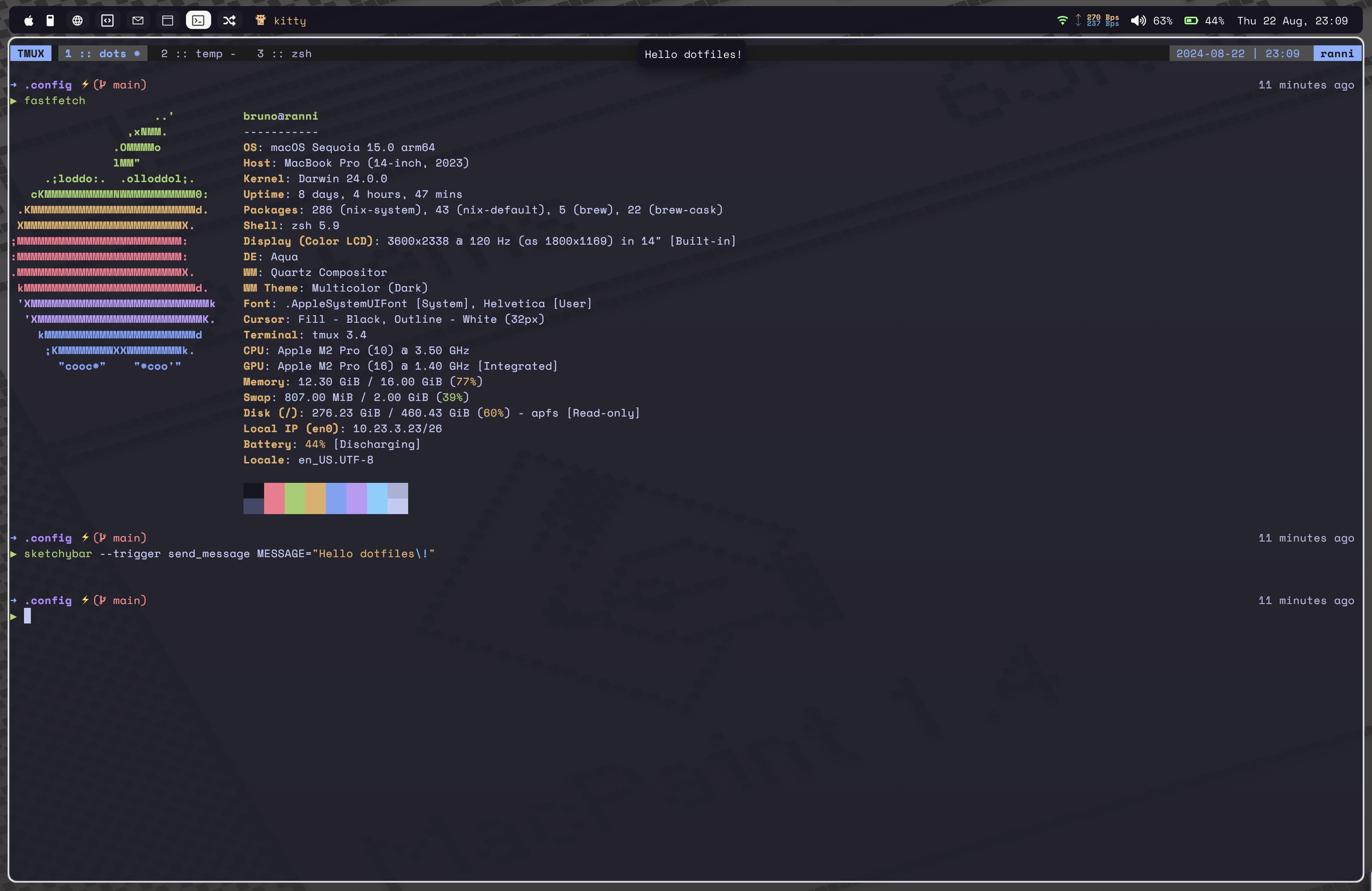This screenshot has width=1372, height=891.
Task: Click the green color block
Action: click(x=295, y=498)
